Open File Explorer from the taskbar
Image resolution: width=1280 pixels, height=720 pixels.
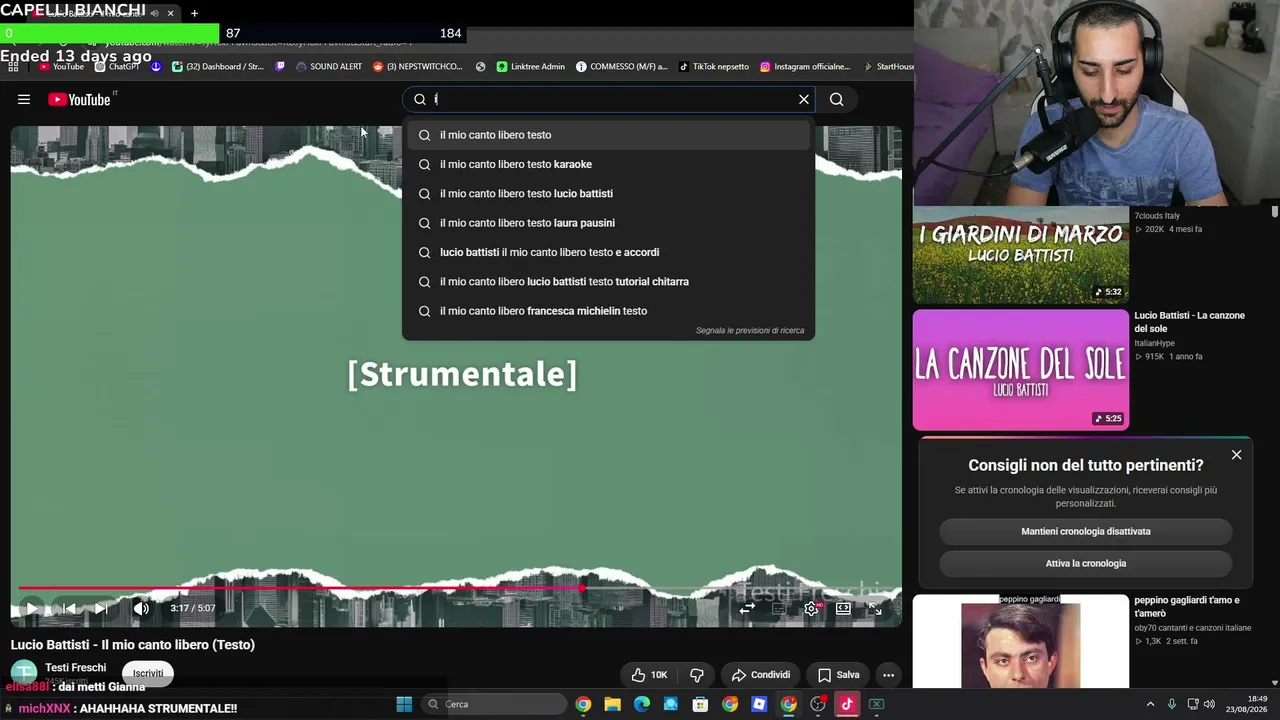(x=612, y=704)
